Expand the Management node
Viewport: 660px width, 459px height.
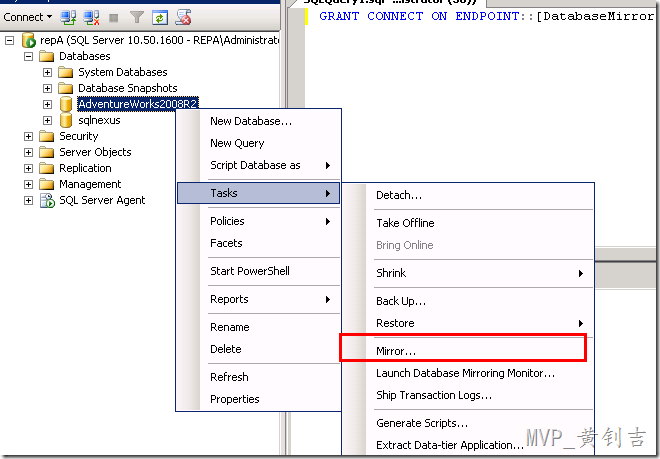pos(28,184)
